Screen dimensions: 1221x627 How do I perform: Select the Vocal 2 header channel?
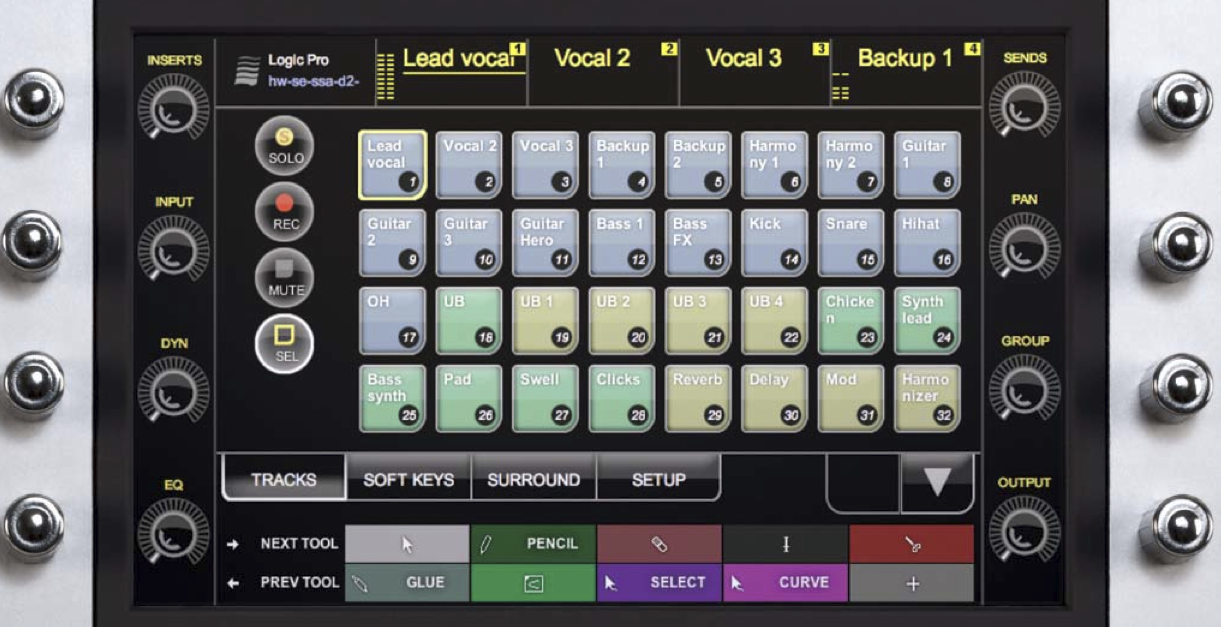604,72
